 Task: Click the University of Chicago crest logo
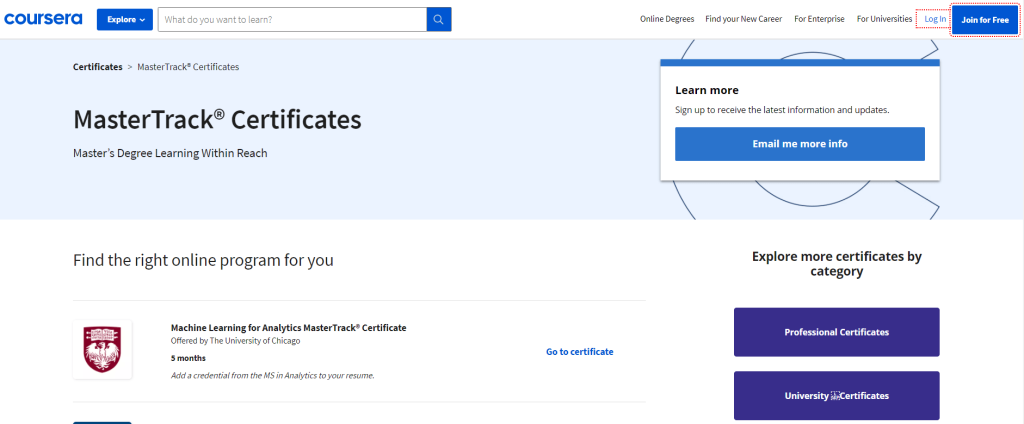pos(103,350)
